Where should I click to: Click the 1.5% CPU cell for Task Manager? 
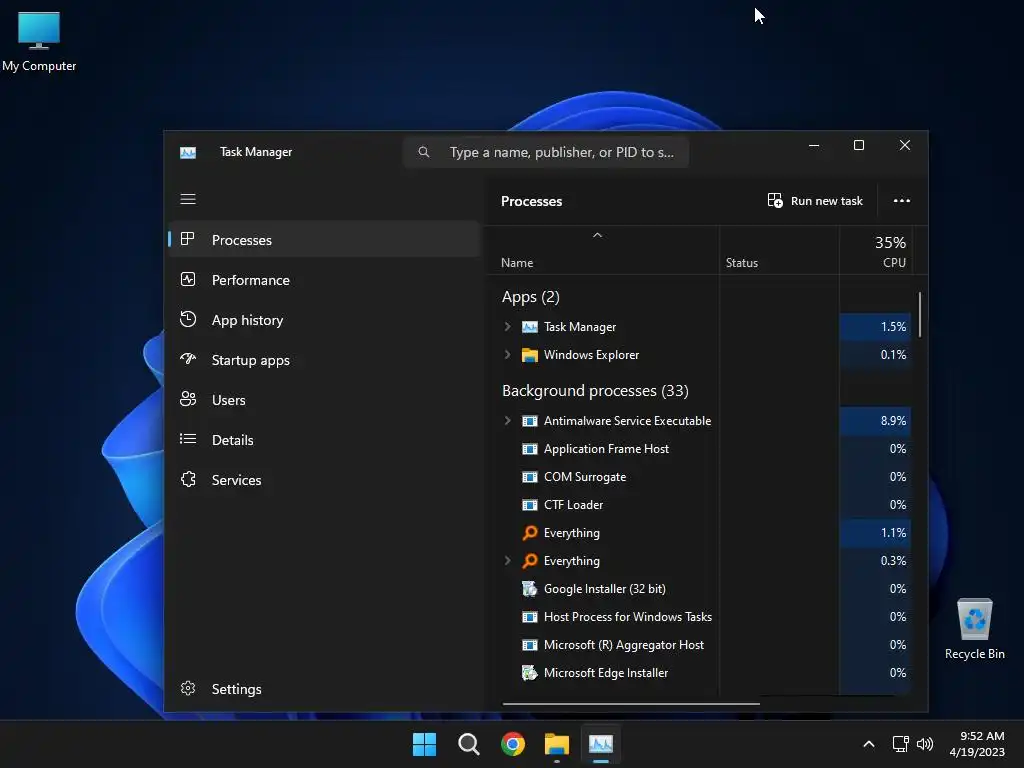coord(875,327)
